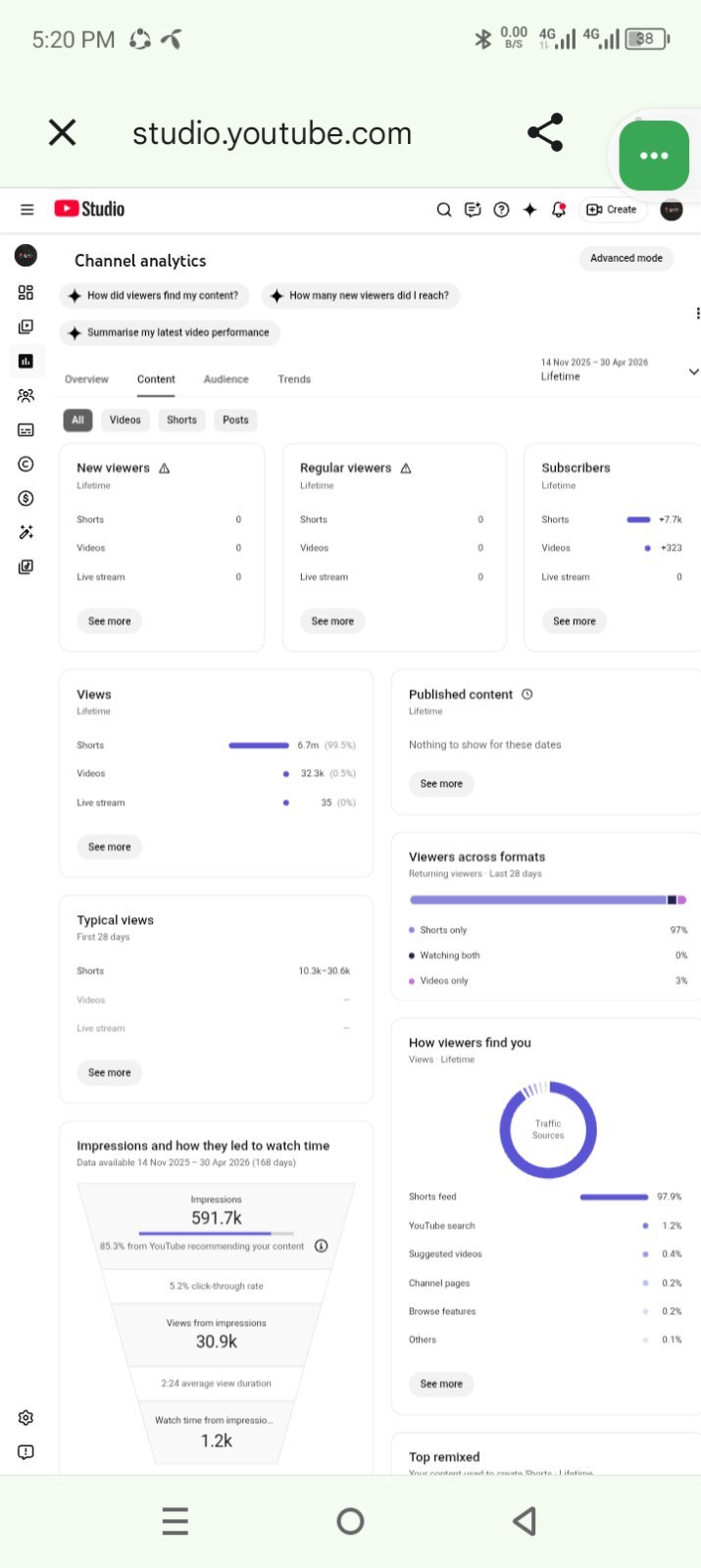Click See more in Typical views card
This screenshot has height=1568, width=701.
[110, 1072]
